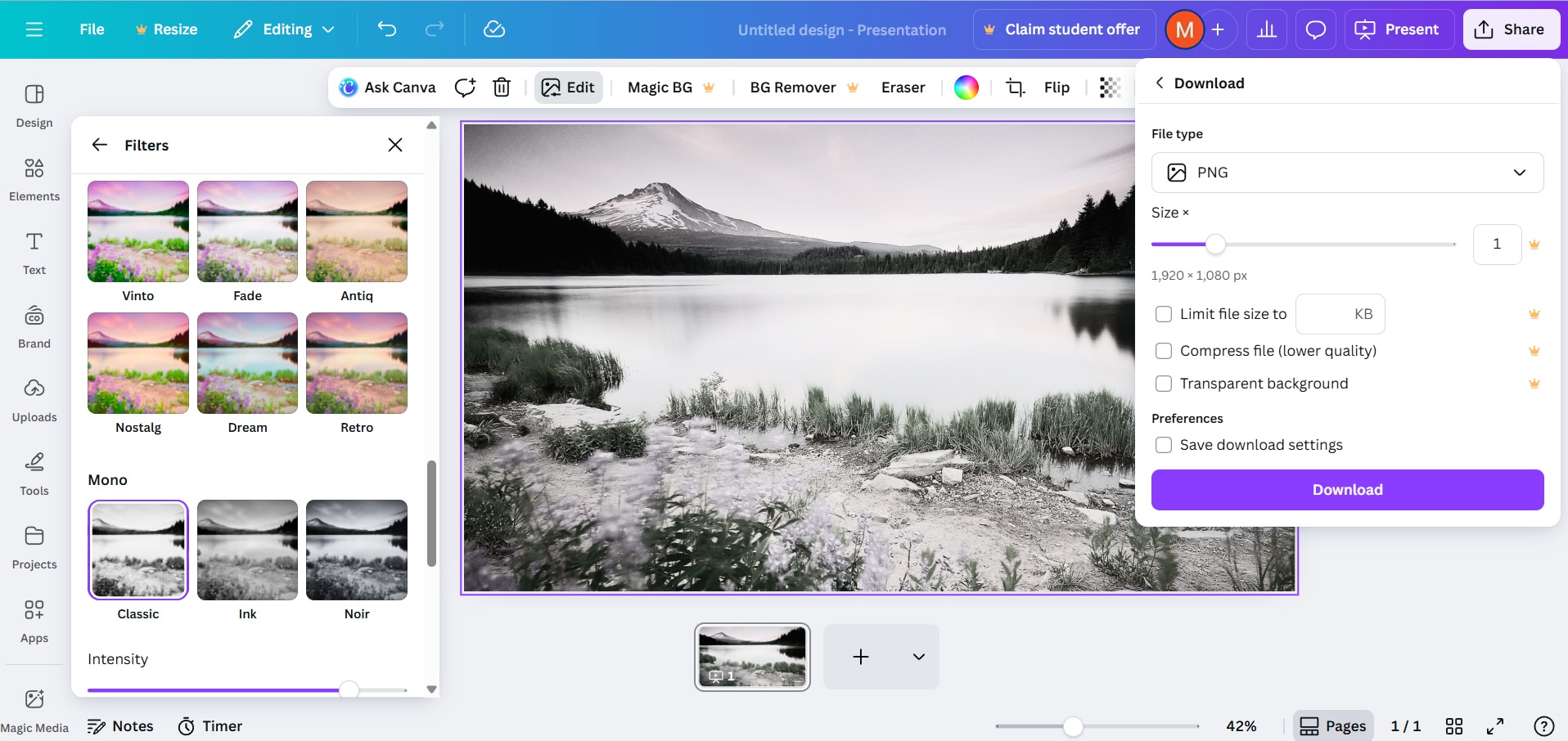The width and height of the screenshot is (1568, 741).
Task: Open the Resize menu
Action: pos(166,29)
